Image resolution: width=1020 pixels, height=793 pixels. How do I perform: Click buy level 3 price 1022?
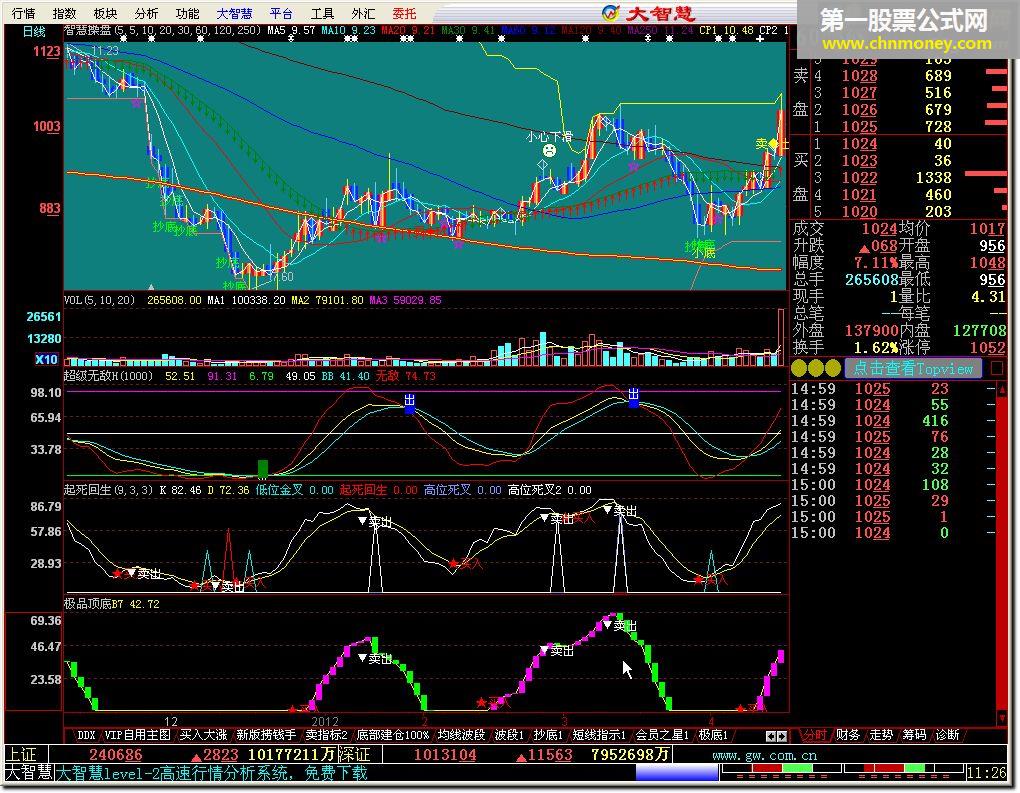click(859, 178)
